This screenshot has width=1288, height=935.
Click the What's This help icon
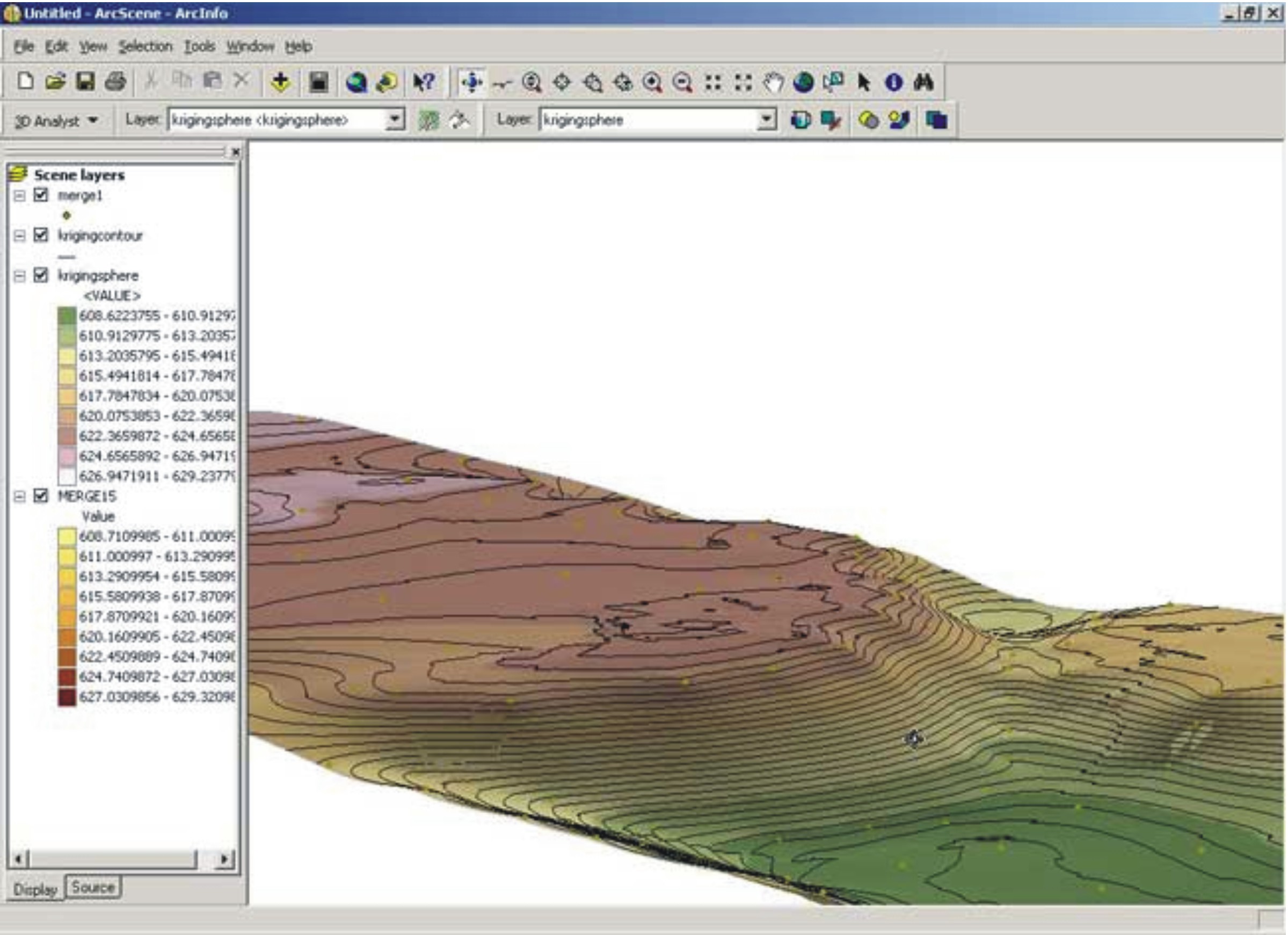click(x=424, y=82)
